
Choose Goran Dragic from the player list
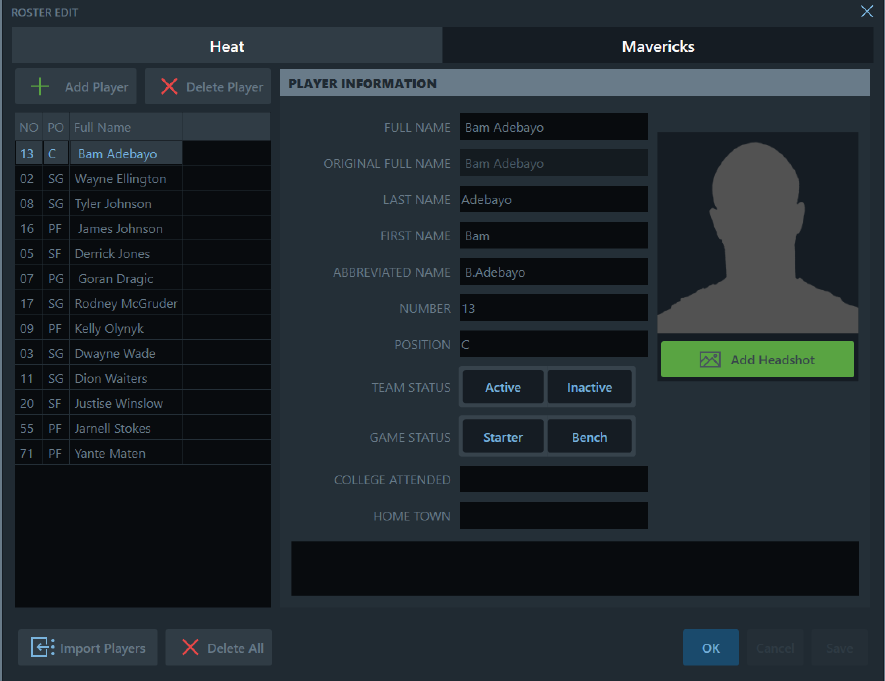(x=115, y=278)
